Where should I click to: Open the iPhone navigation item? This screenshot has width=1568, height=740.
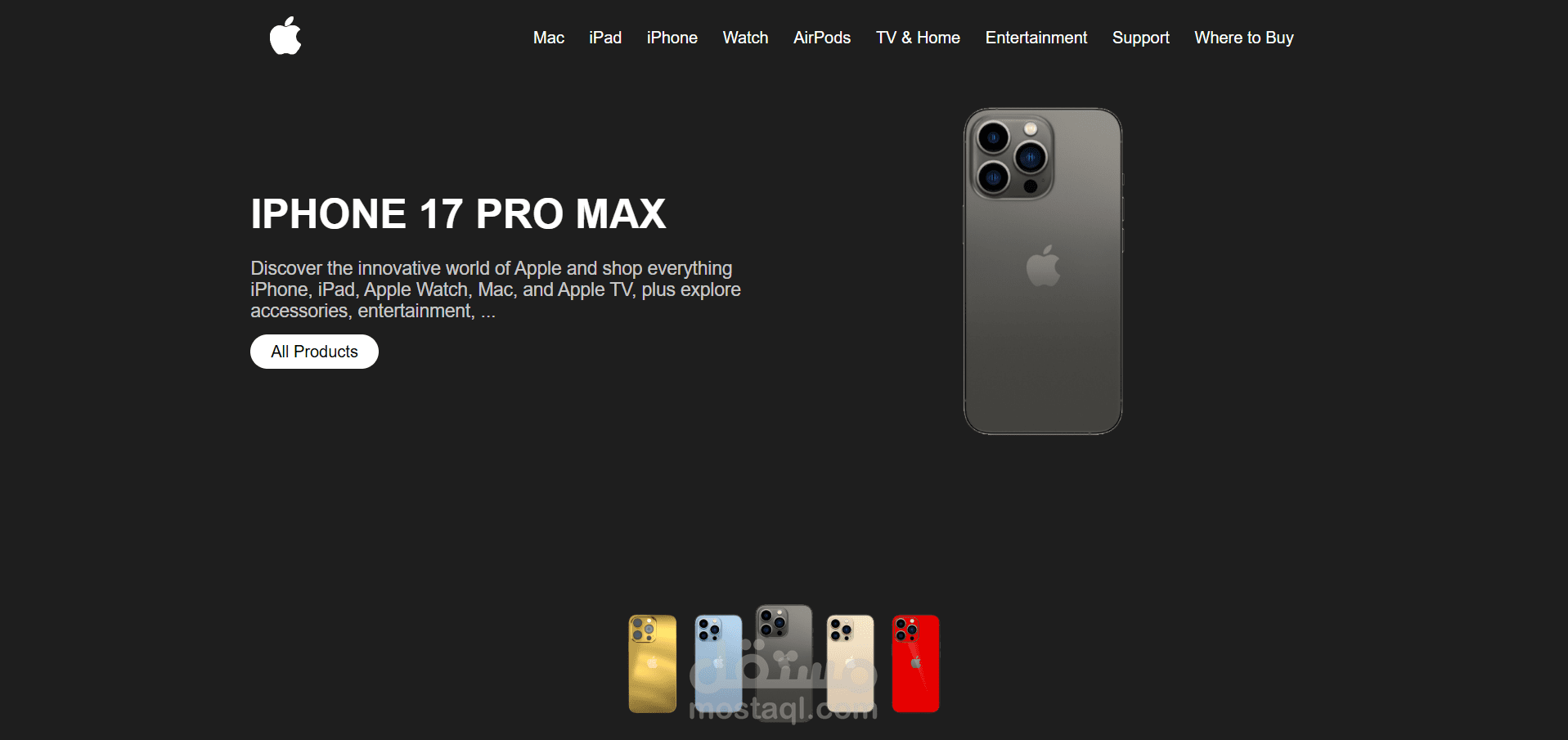672,38
